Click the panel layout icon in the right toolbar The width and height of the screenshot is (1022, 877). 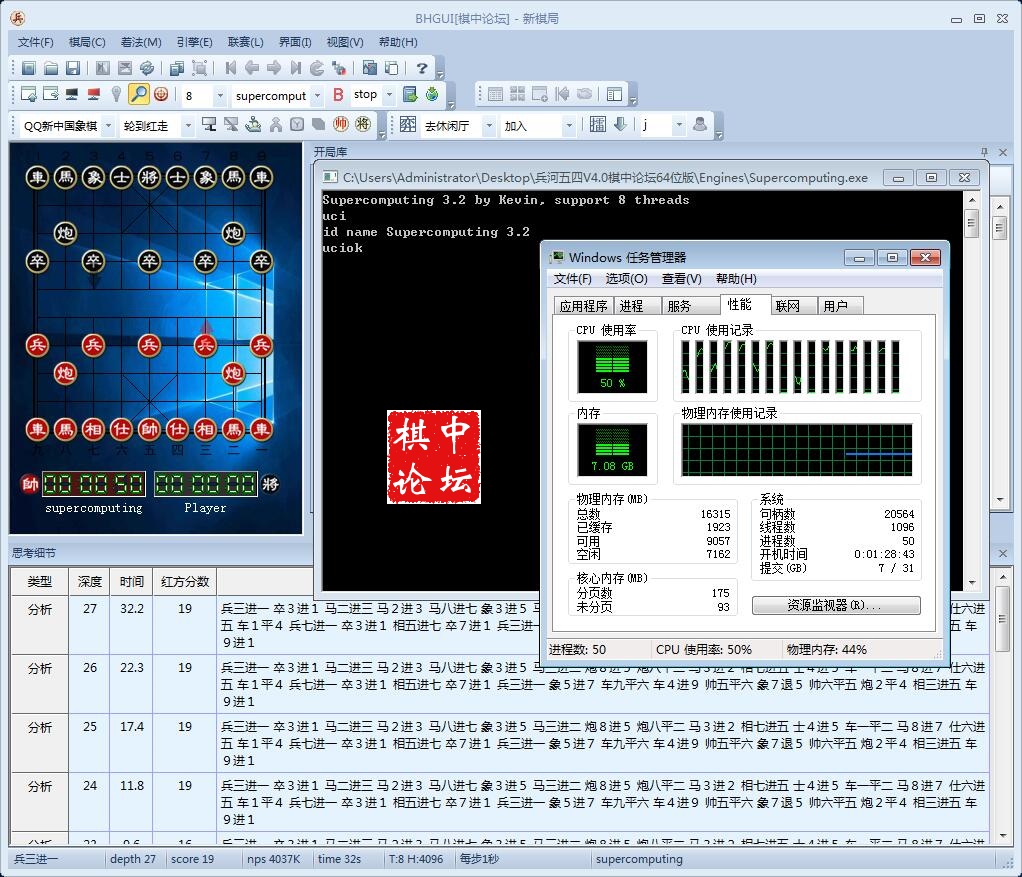(x=614, y=94)
